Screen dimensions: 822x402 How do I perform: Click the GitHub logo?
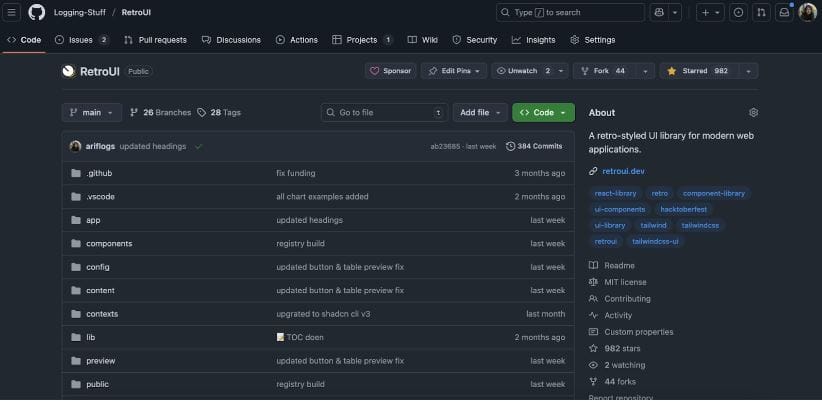37,13
